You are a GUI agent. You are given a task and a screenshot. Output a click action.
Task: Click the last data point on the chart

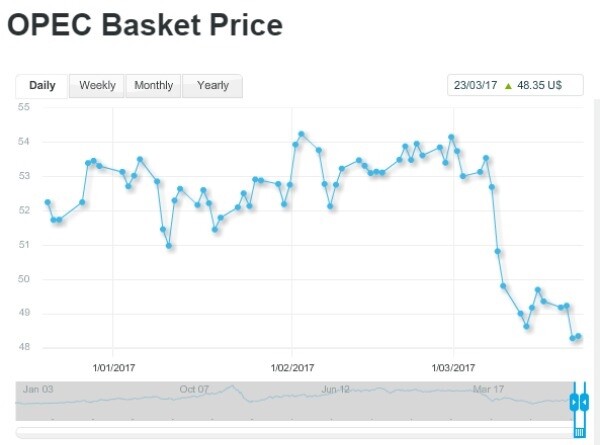(578, 337)
